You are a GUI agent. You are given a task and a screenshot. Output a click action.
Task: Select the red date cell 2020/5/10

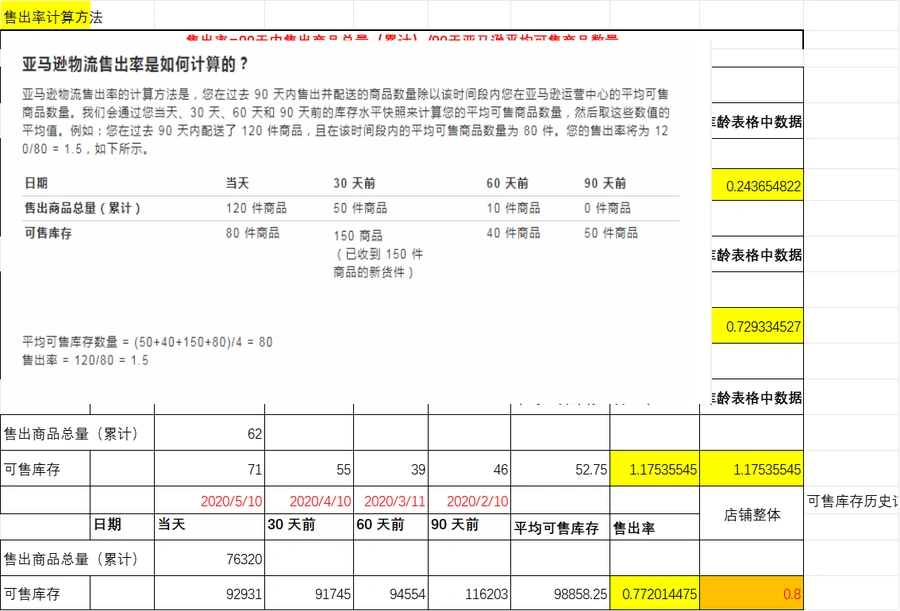tap(210, 501)
